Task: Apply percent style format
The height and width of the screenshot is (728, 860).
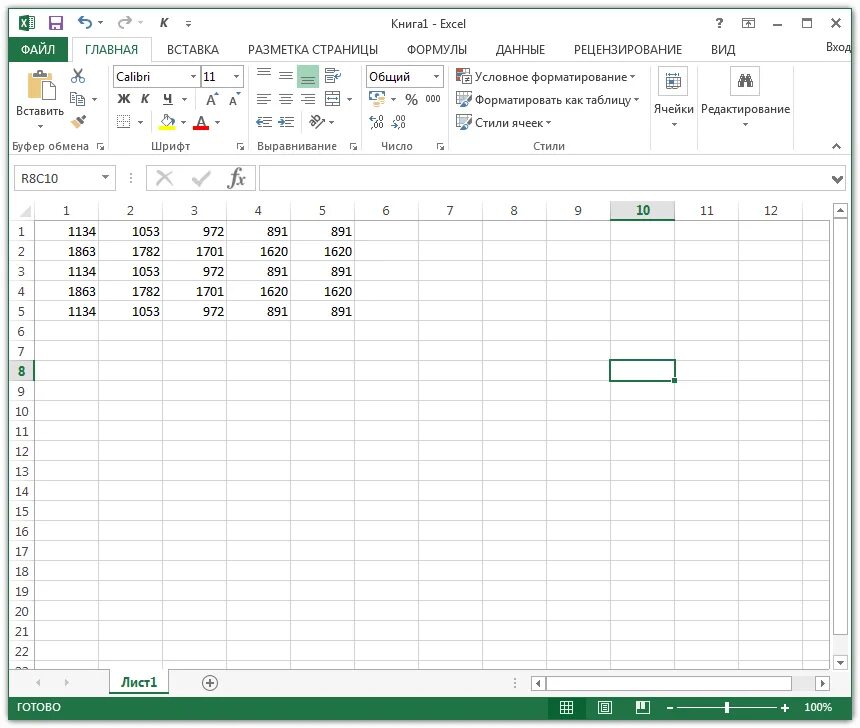Action: click(411, 99)
